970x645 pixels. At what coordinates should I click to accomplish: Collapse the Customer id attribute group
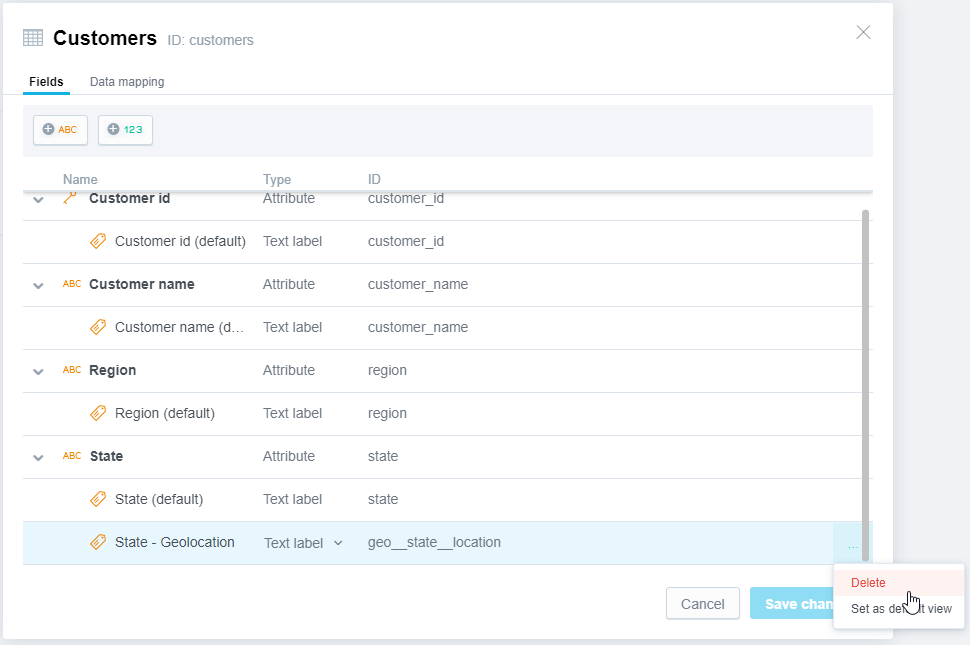tap(38, 198)
